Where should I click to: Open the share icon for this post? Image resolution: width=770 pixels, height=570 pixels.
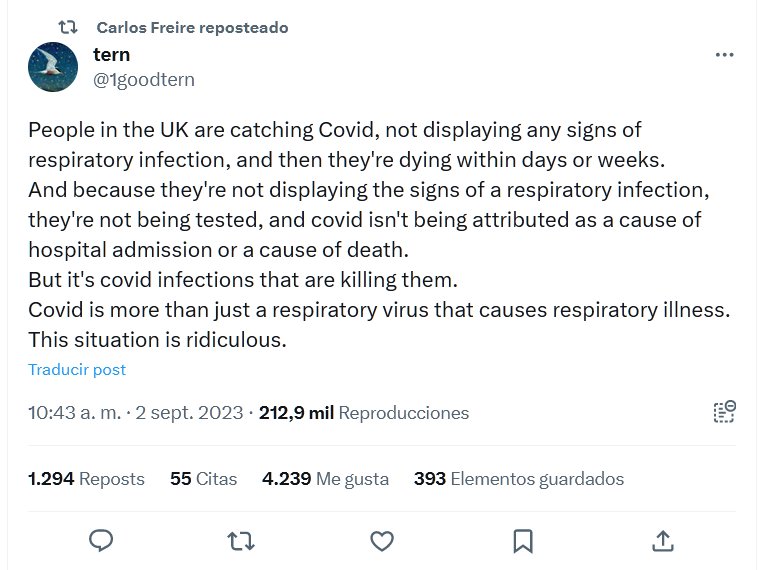(662, 541)
